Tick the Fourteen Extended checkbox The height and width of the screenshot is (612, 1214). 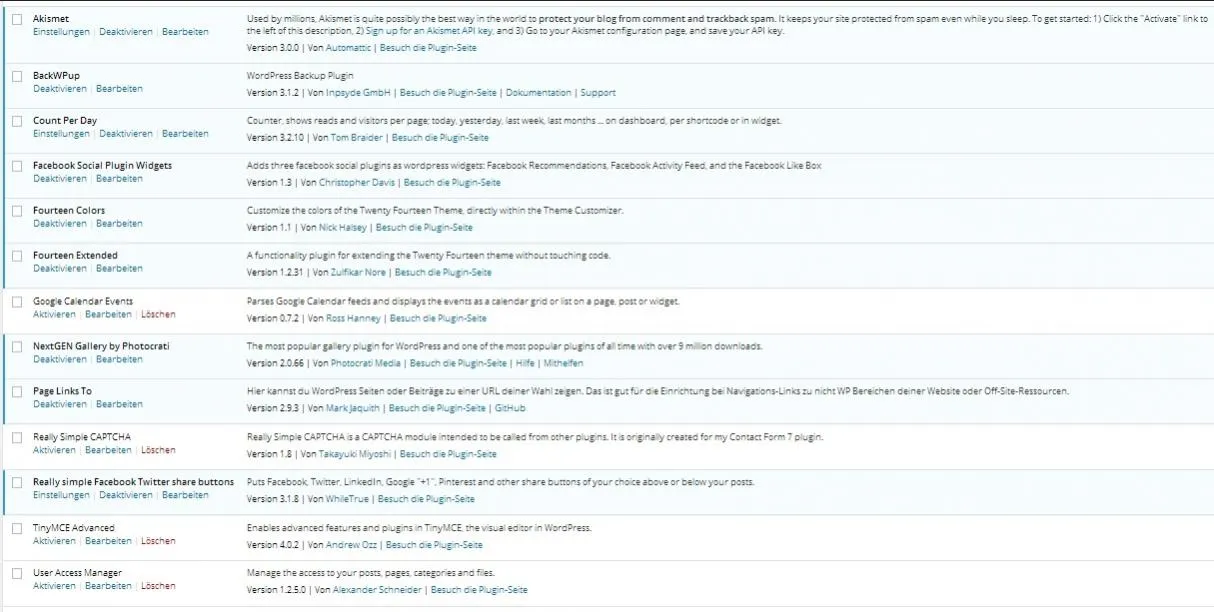17,256
